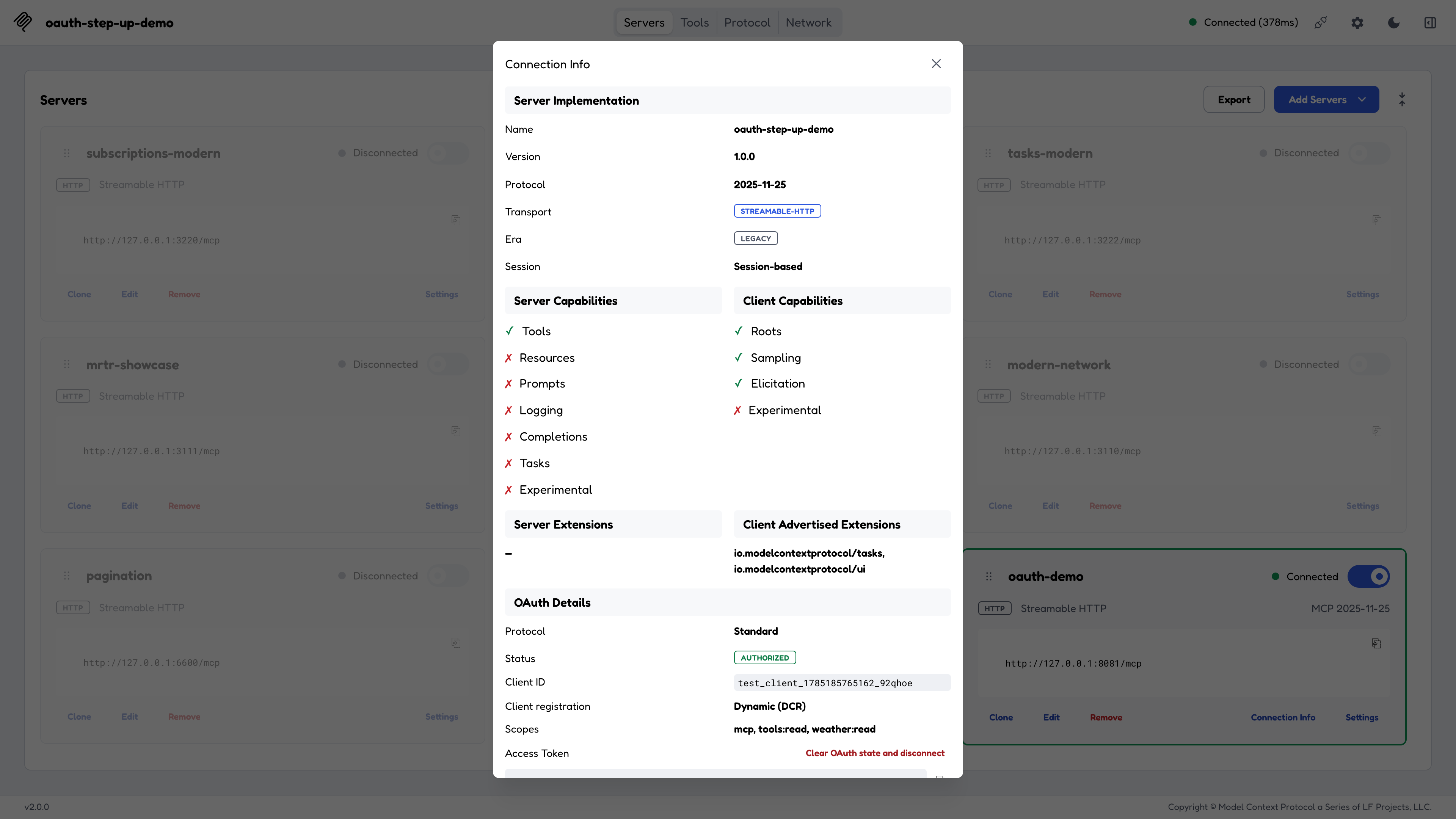Toggle the modern-network connection switch

pos(1369,364)
